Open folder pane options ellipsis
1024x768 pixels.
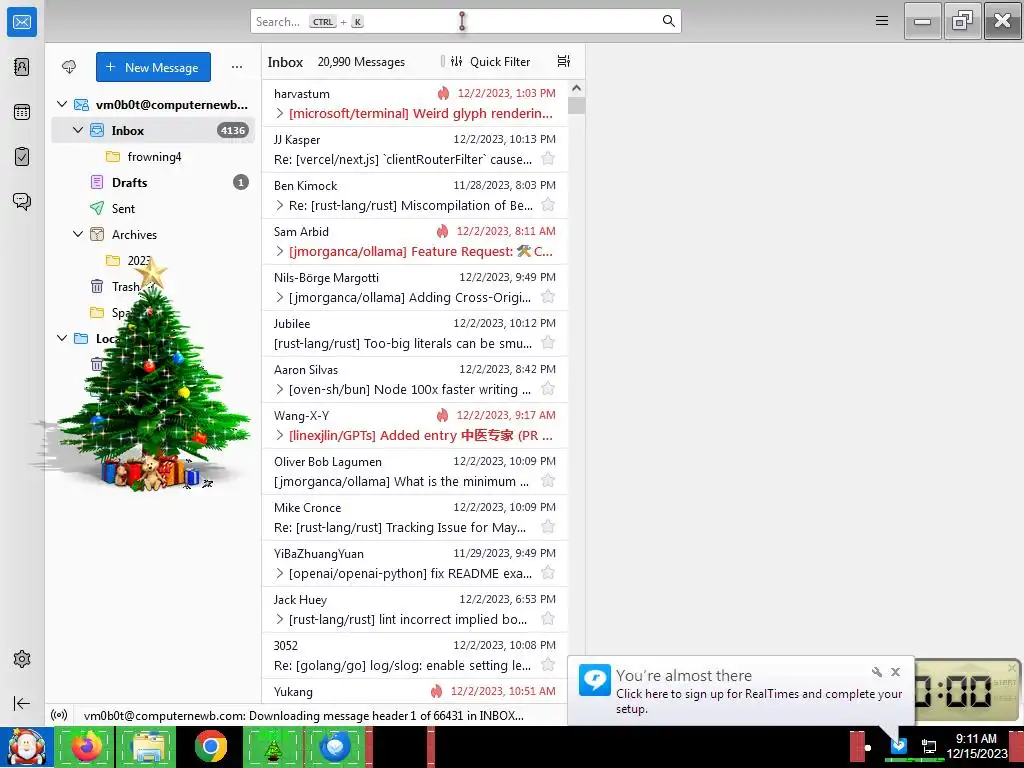[x=237, y=67]
